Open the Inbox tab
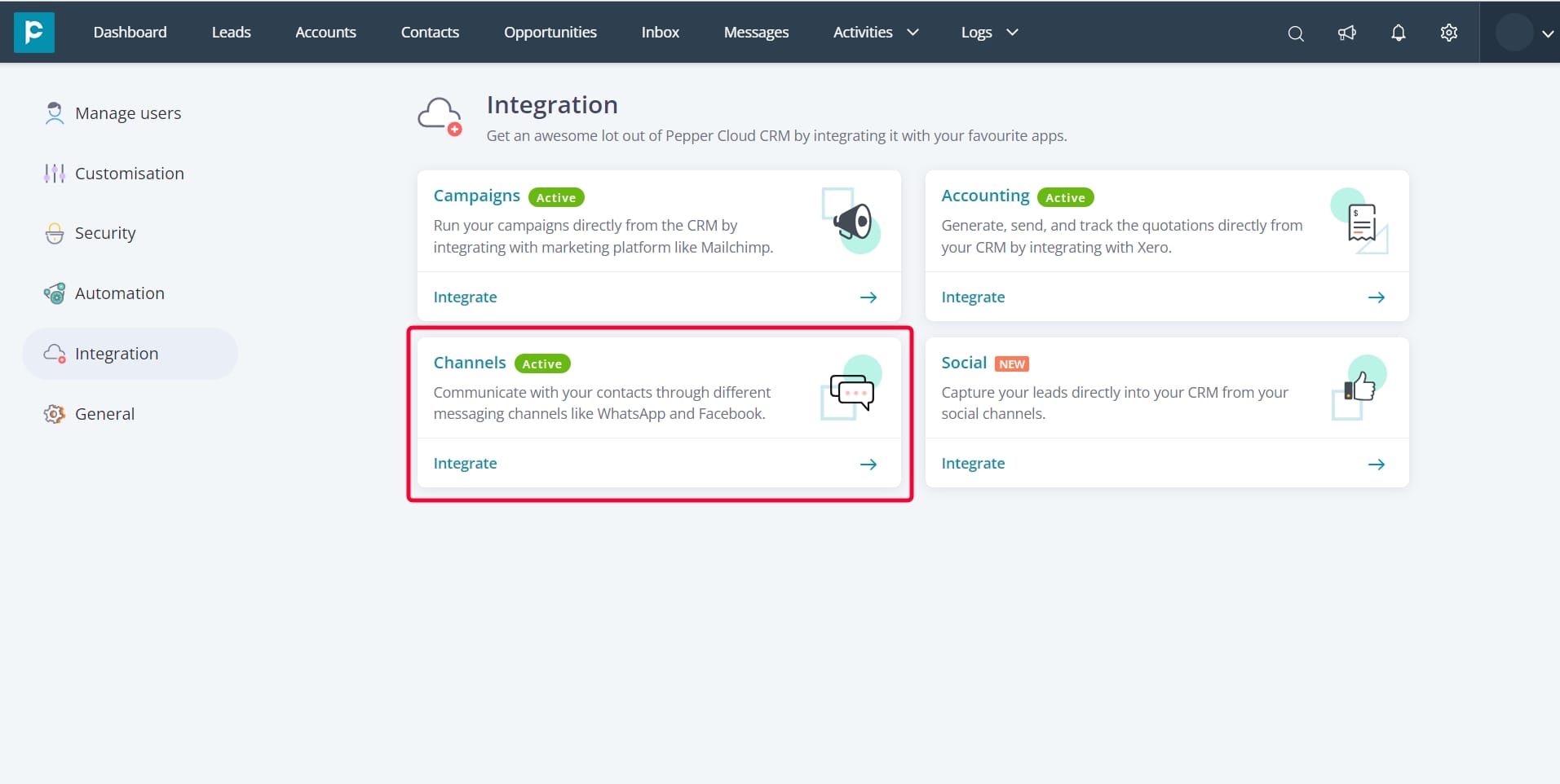The width and height of the screenshot is (1560, 784). click(x=661, y=32)
